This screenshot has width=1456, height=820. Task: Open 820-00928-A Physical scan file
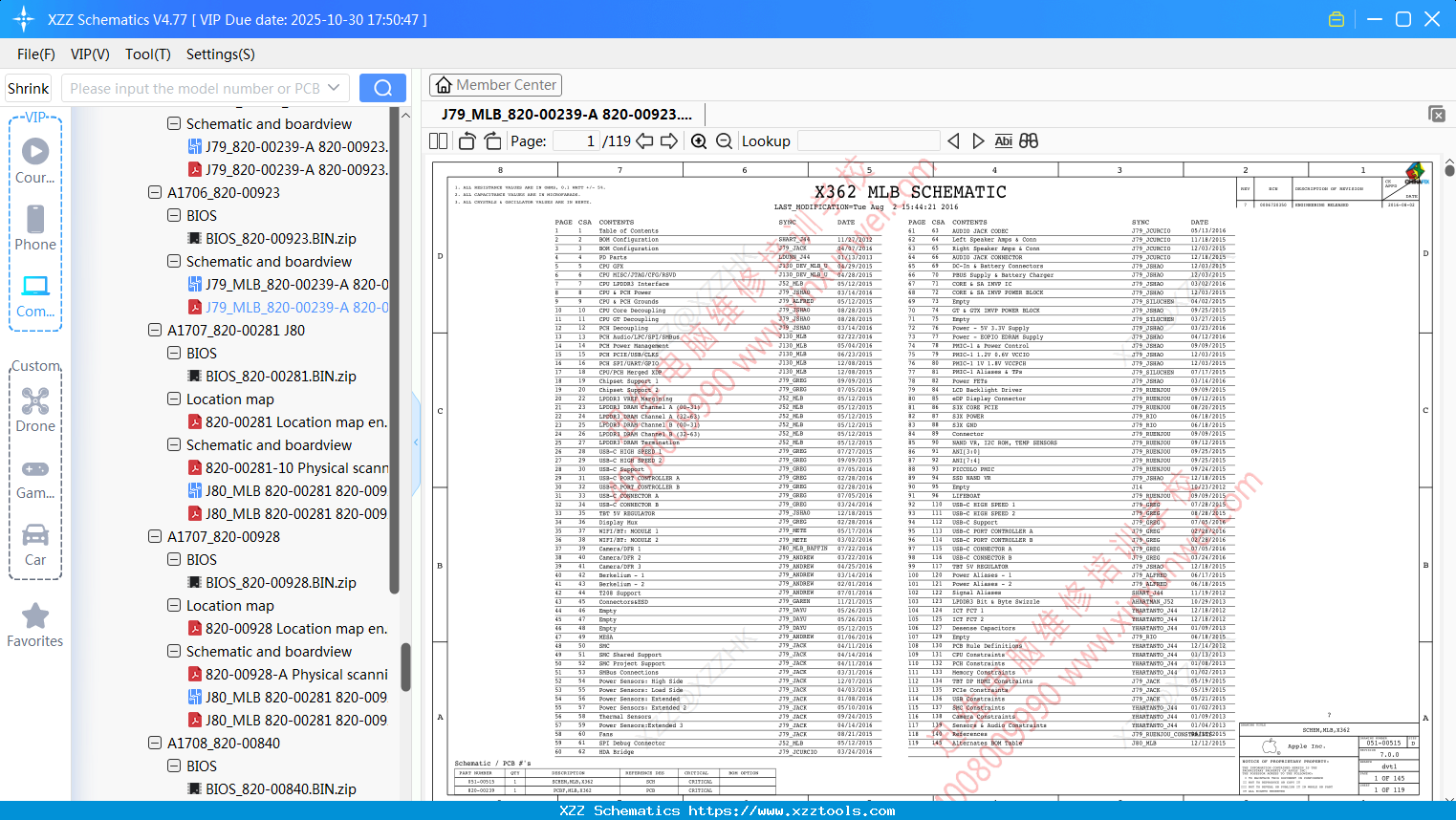[288, 674]
